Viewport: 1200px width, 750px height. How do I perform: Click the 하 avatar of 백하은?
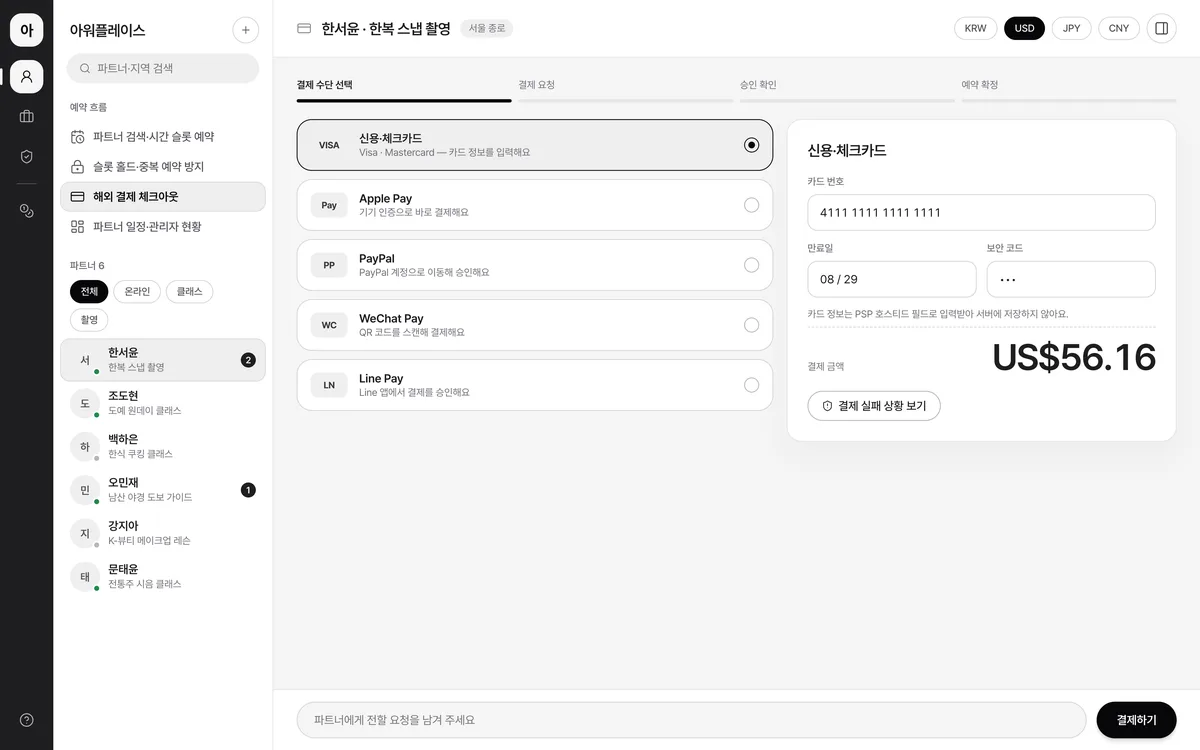85,447
